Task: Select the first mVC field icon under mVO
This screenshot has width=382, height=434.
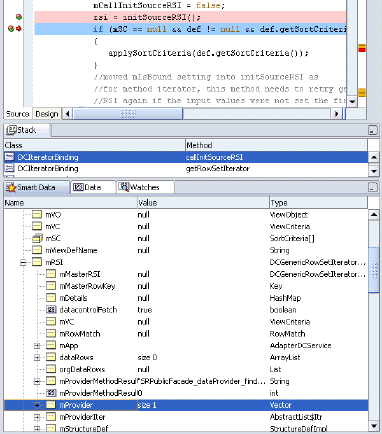Action: (37, 226)
